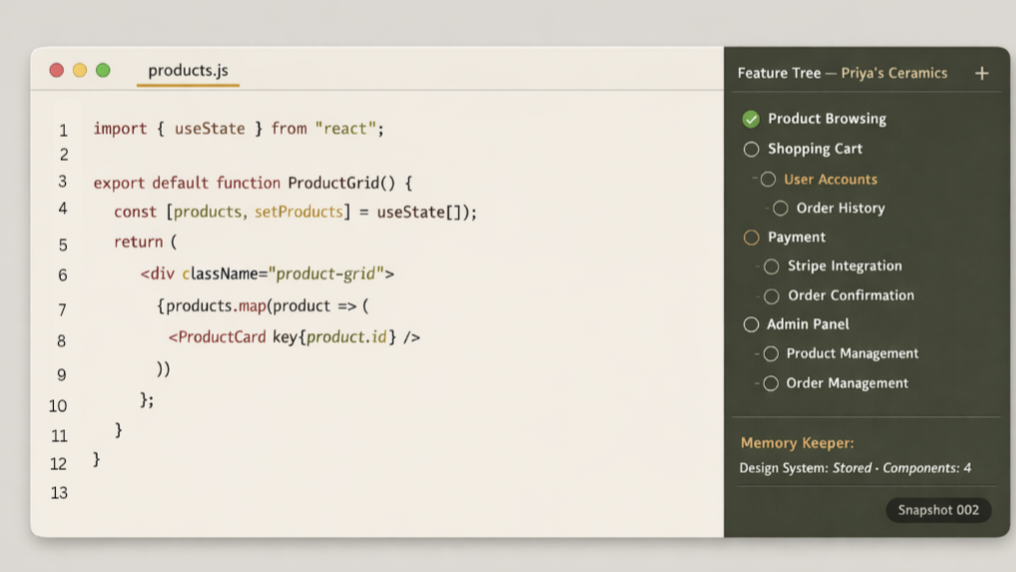Viewport: 1016px width, 572px height.
Task: Click the Product Management circle icon
Action: 771,354
